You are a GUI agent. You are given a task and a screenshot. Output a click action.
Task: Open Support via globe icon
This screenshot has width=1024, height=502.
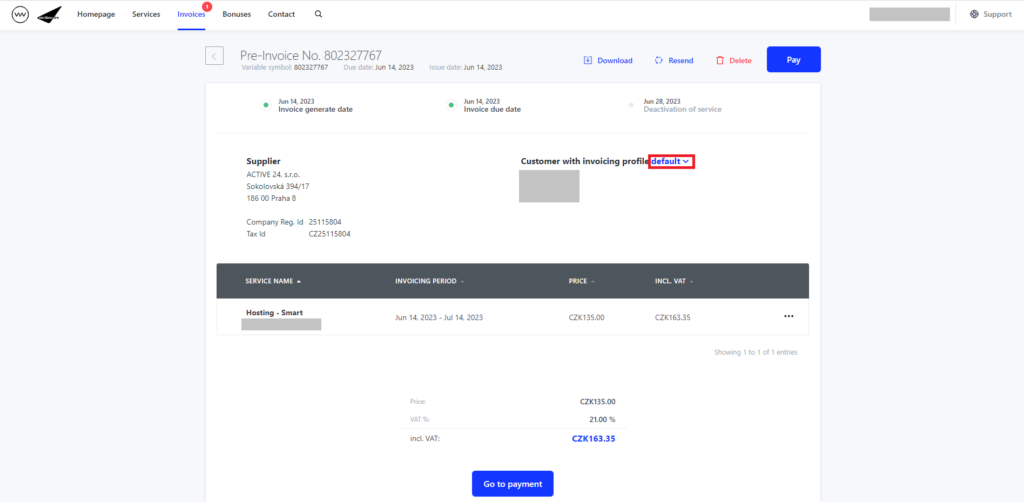coord(974,15)
